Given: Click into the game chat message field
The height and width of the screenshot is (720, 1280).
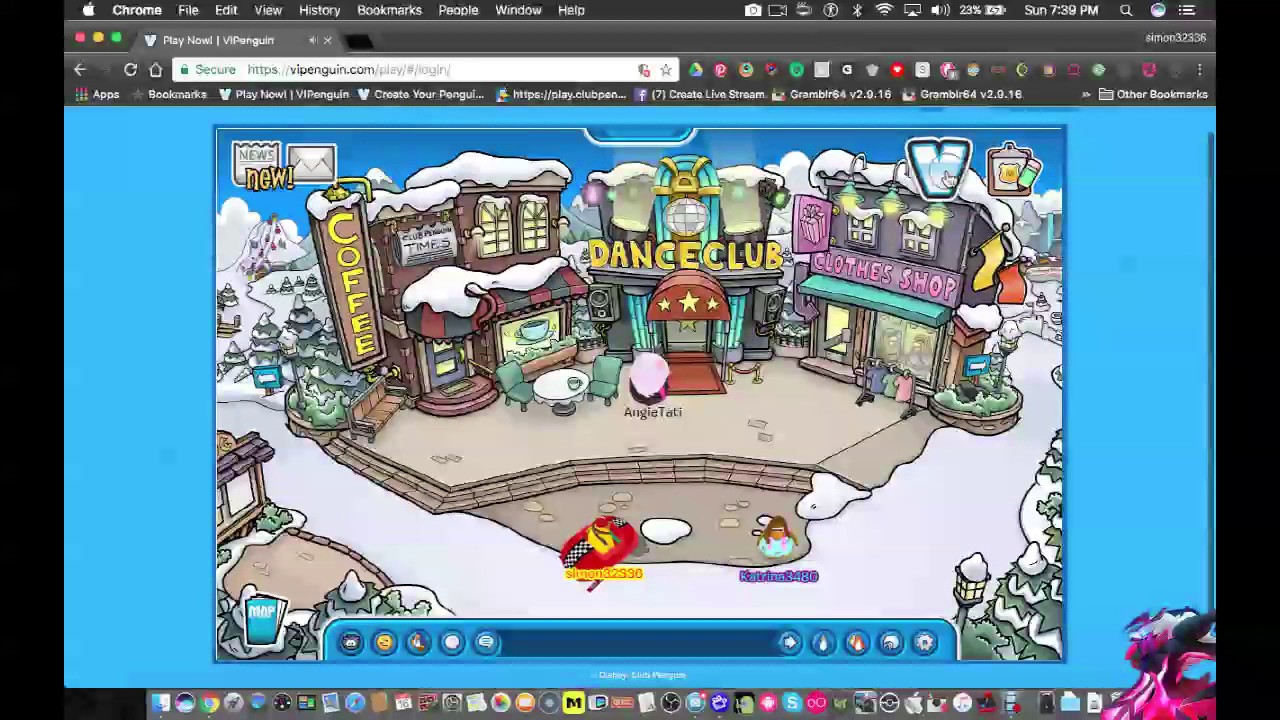Looking at the screenshot, I should click(x=637, y=642).
